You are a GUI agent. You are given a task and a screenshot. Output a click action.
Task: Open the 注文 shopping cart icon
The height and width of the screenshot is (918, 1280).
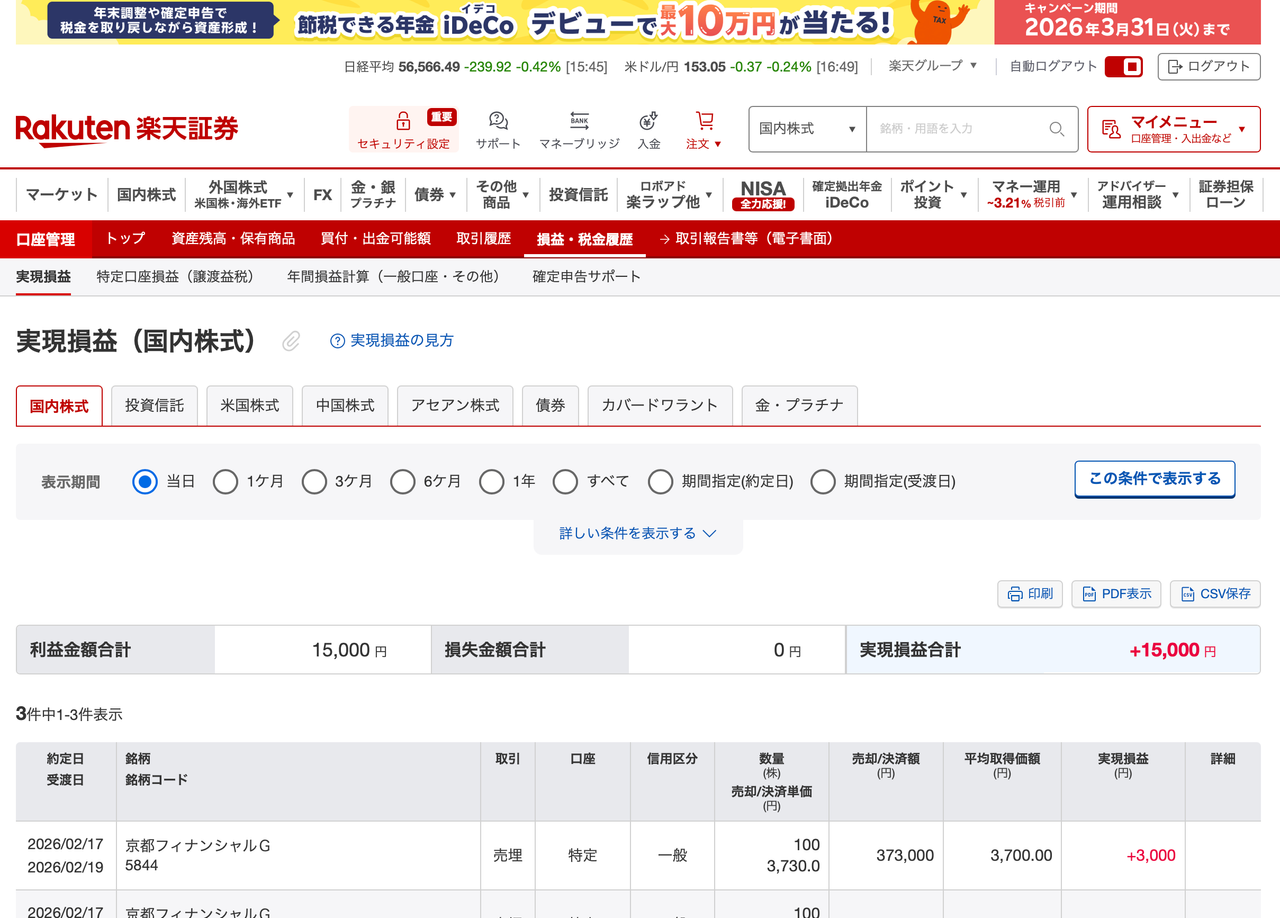tap(703, 118)
